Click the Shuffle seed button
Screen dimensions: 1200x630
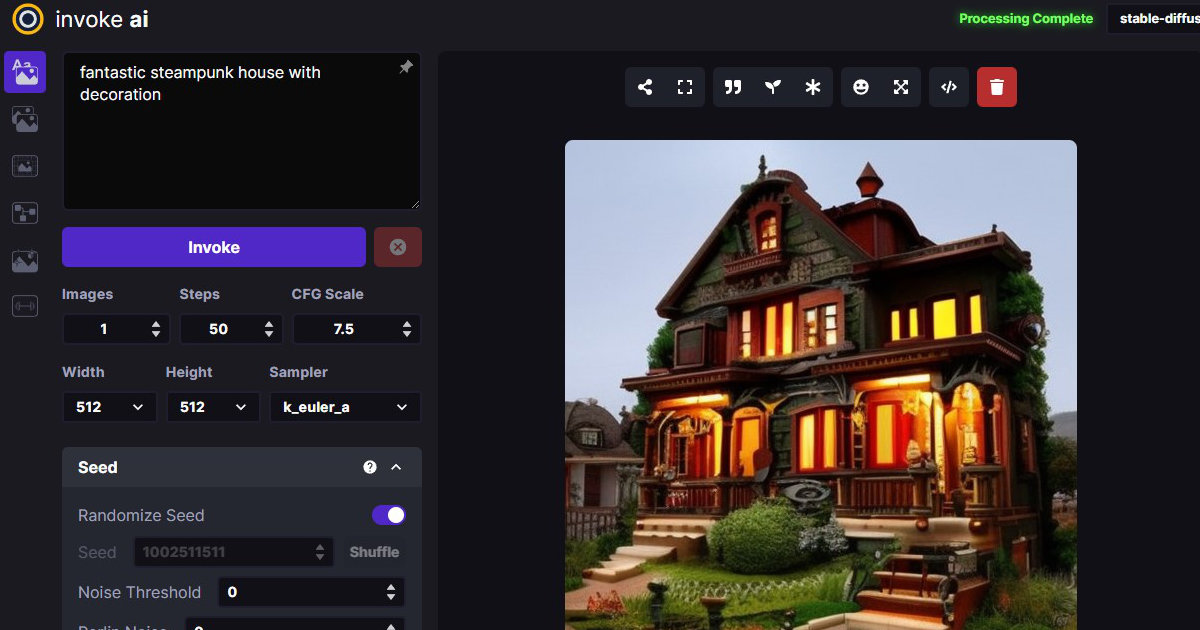coord(374,552)
